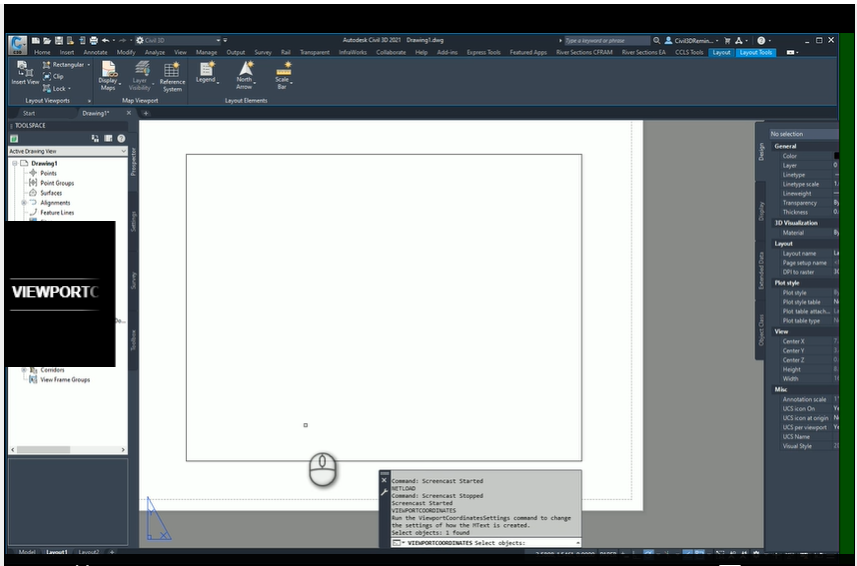Open the Civil3DRemin account menu

(x=691, y=40)
